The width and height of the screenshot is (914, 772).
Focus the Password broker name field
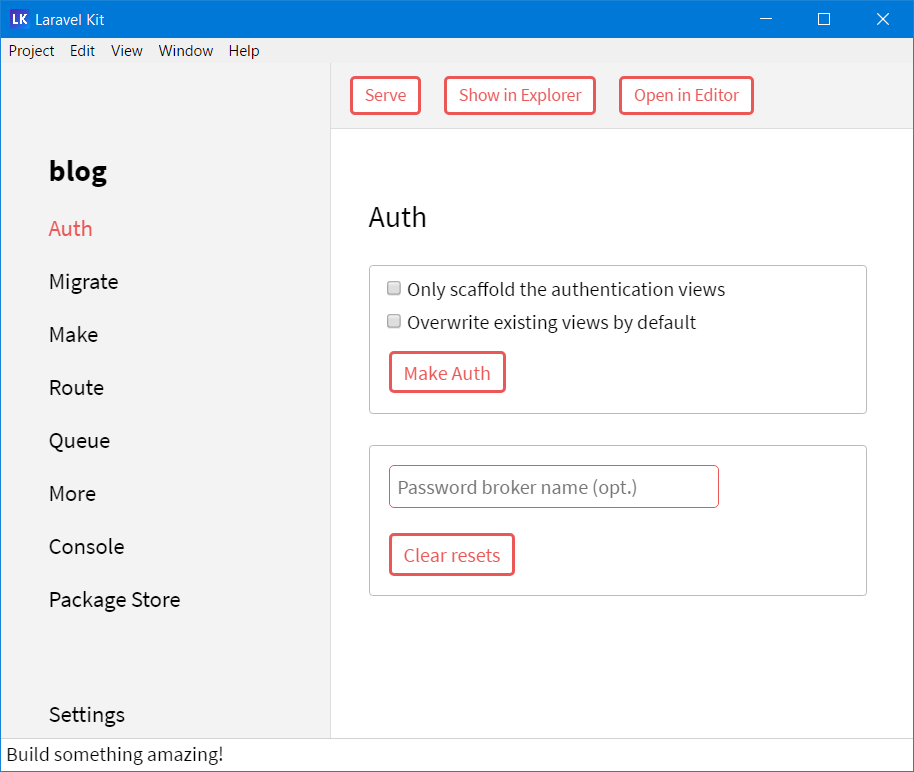[x=553, y=487]
